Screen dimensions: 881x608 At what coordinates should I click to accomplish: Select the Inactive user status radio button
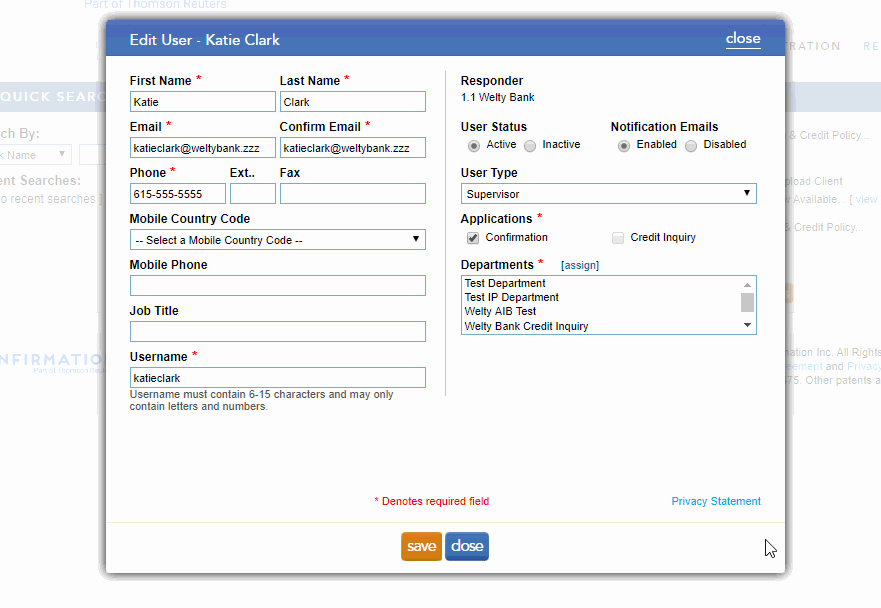530,144
